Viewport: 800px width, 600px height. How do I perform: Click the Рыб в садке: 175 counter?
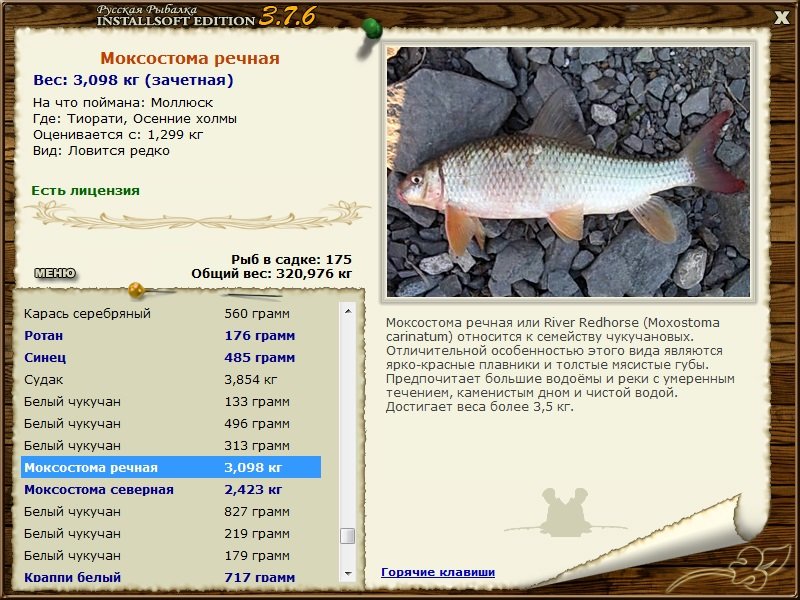(291, 259)
